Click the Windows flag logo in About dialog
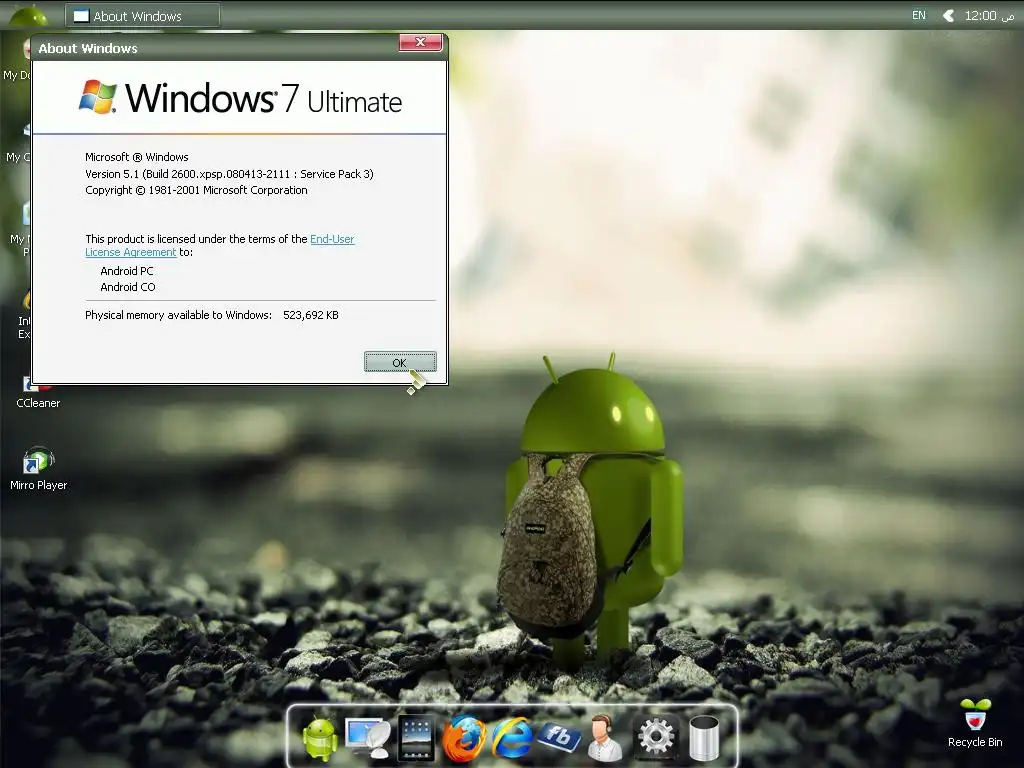Viewport: 1024px width, 768px height. (98, 97)
